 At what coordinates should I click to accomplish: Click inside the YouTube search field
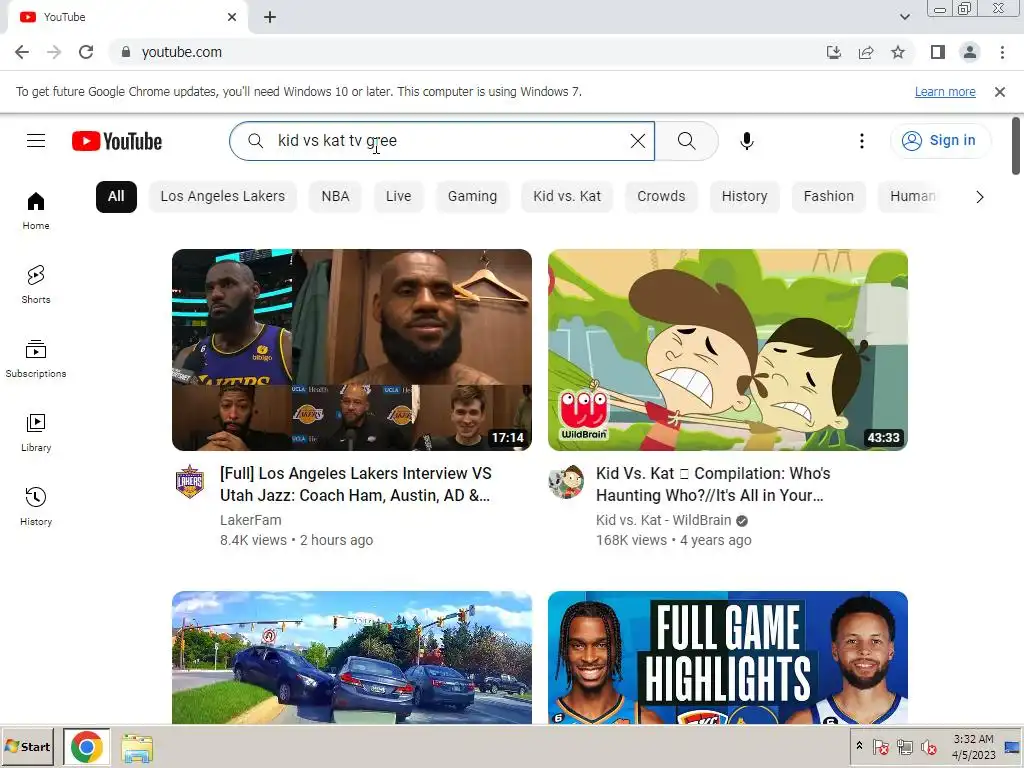click(444, 141)
